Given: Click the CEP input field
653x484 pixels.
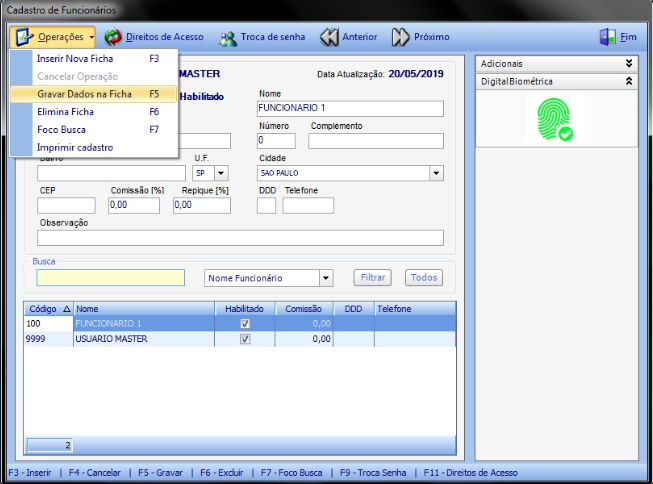Looking at the screenshot, I should click(66, 205).
